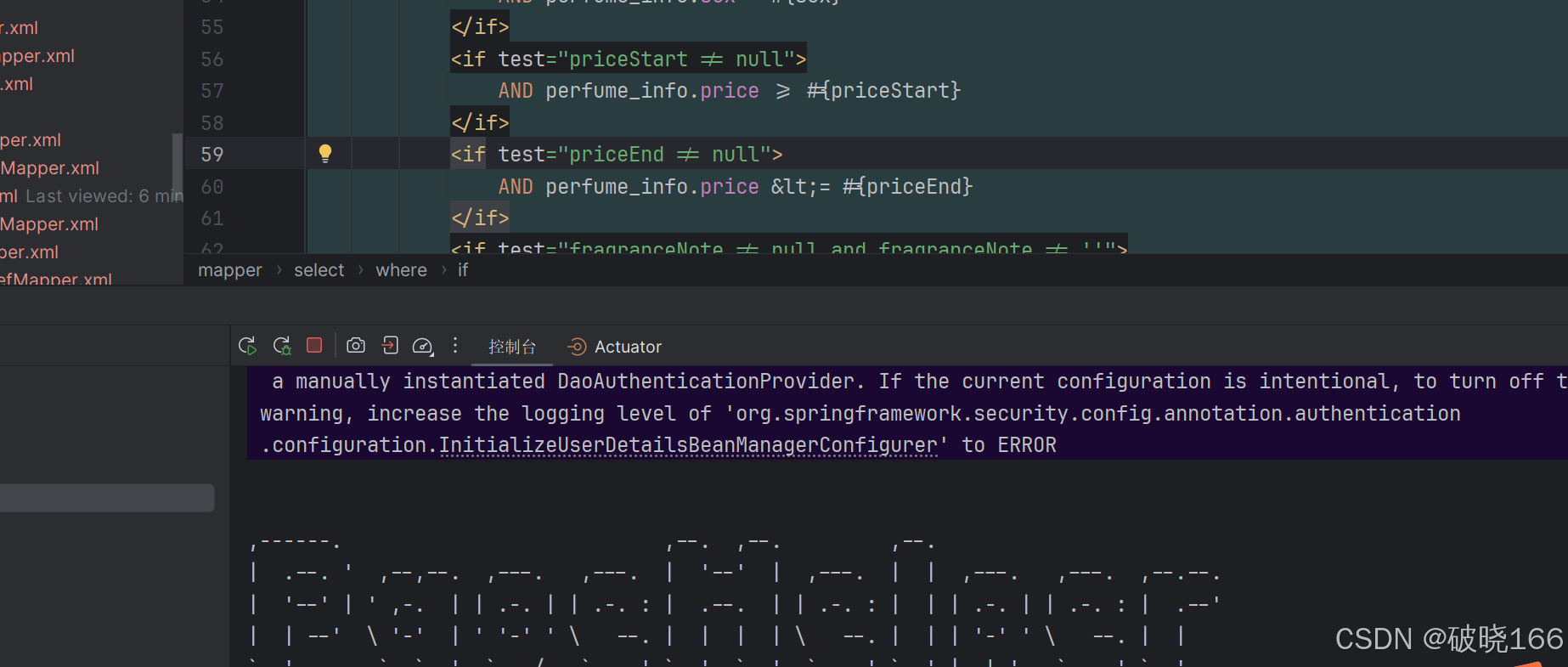The image size is (1568, 667).
Task: Click the gauge performance monitor icon
Action: pyautogui.click(x=420, y=345)
